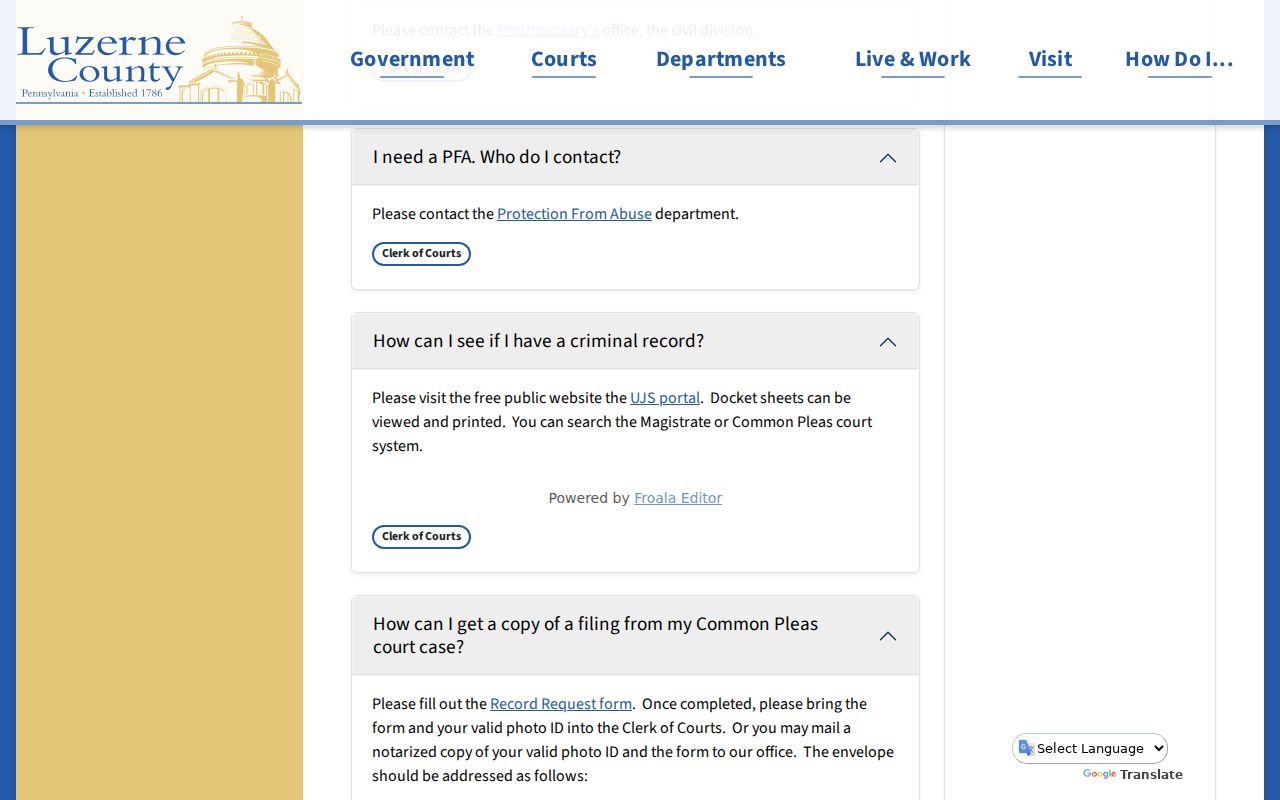Open the Select Language dropdown
The height and width of the screenshot is (800, 1280).
tap(1090, 748)
